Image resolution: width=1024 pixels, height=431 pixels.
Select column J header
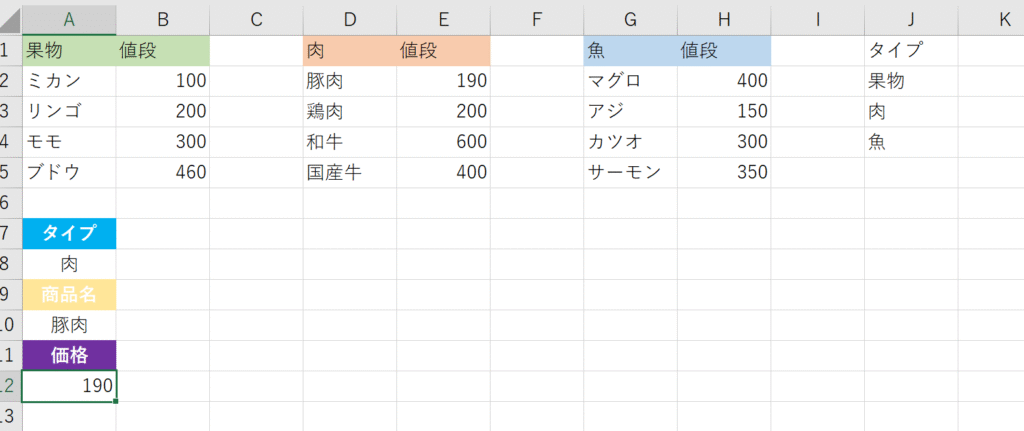click(910, 18)
